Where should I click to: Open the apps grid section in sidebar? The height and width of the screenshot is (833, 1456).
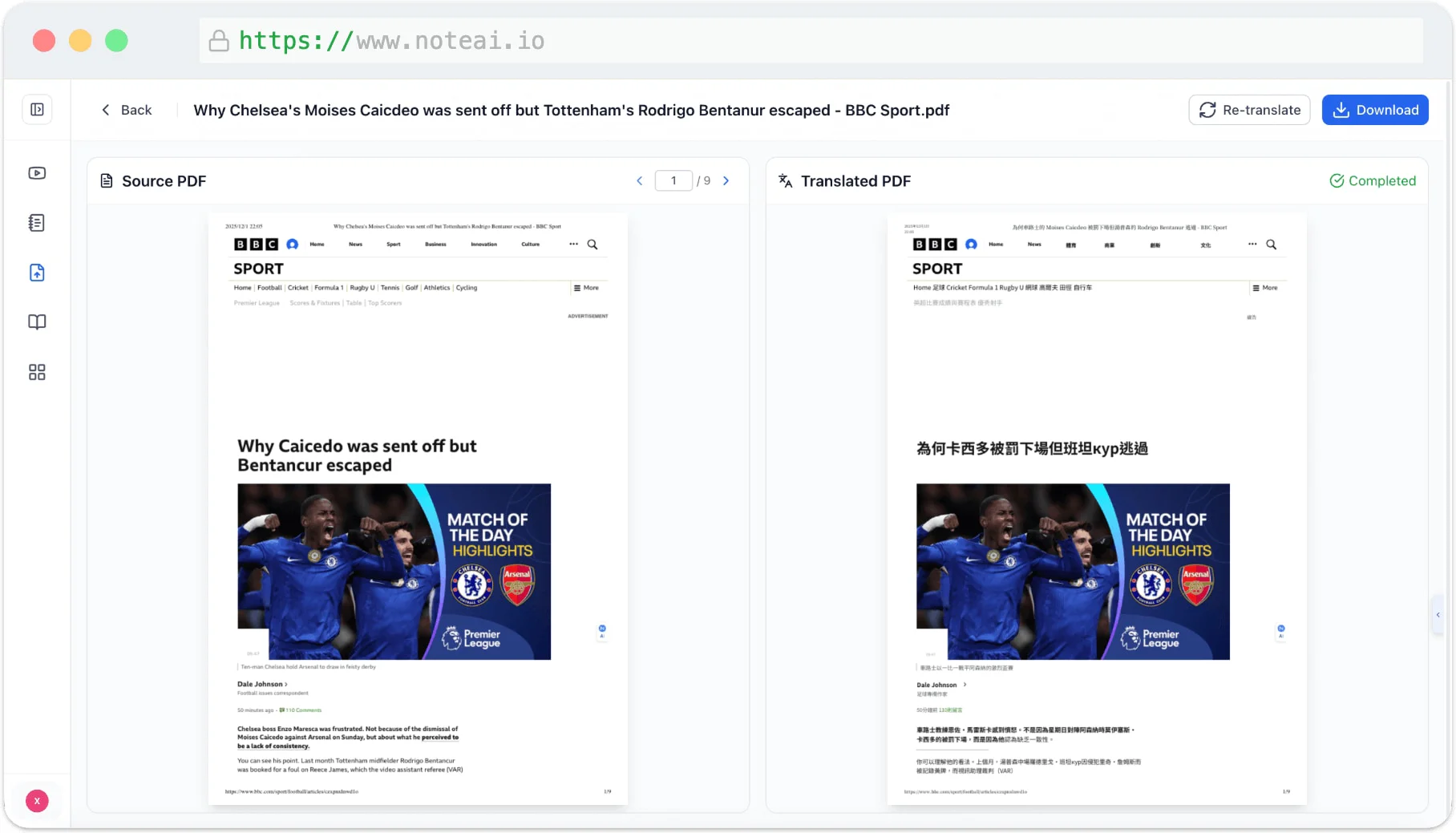click(37, 372)
